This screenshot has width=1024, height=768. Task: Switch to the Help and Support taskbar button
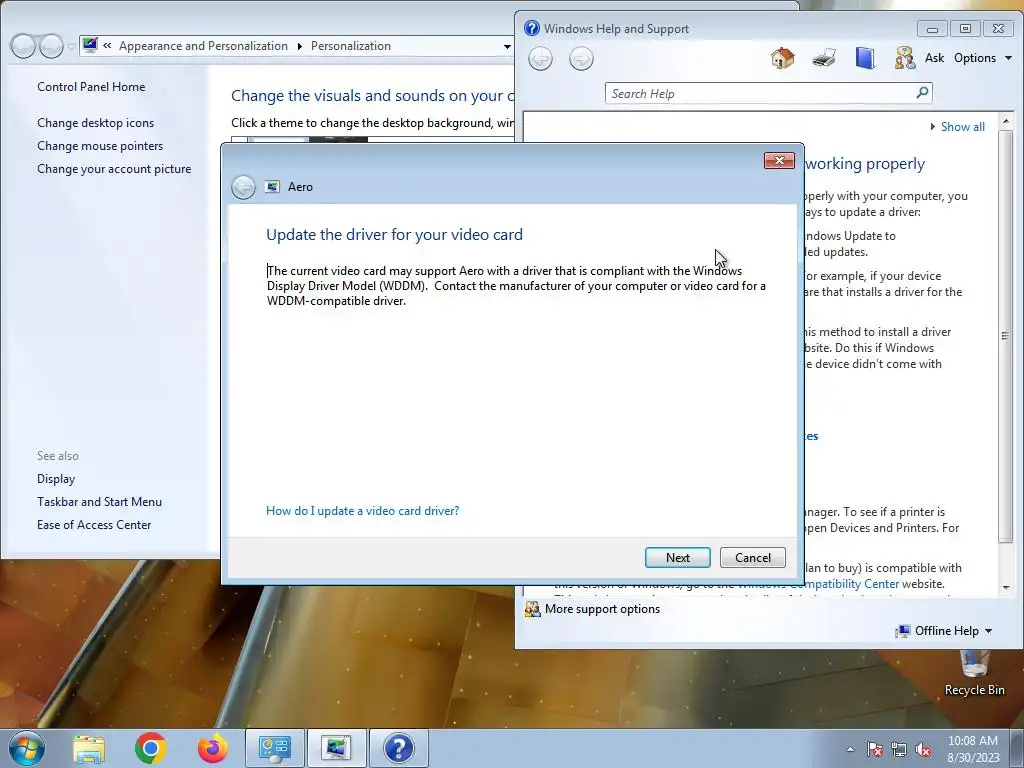click(x=399, y=748)
